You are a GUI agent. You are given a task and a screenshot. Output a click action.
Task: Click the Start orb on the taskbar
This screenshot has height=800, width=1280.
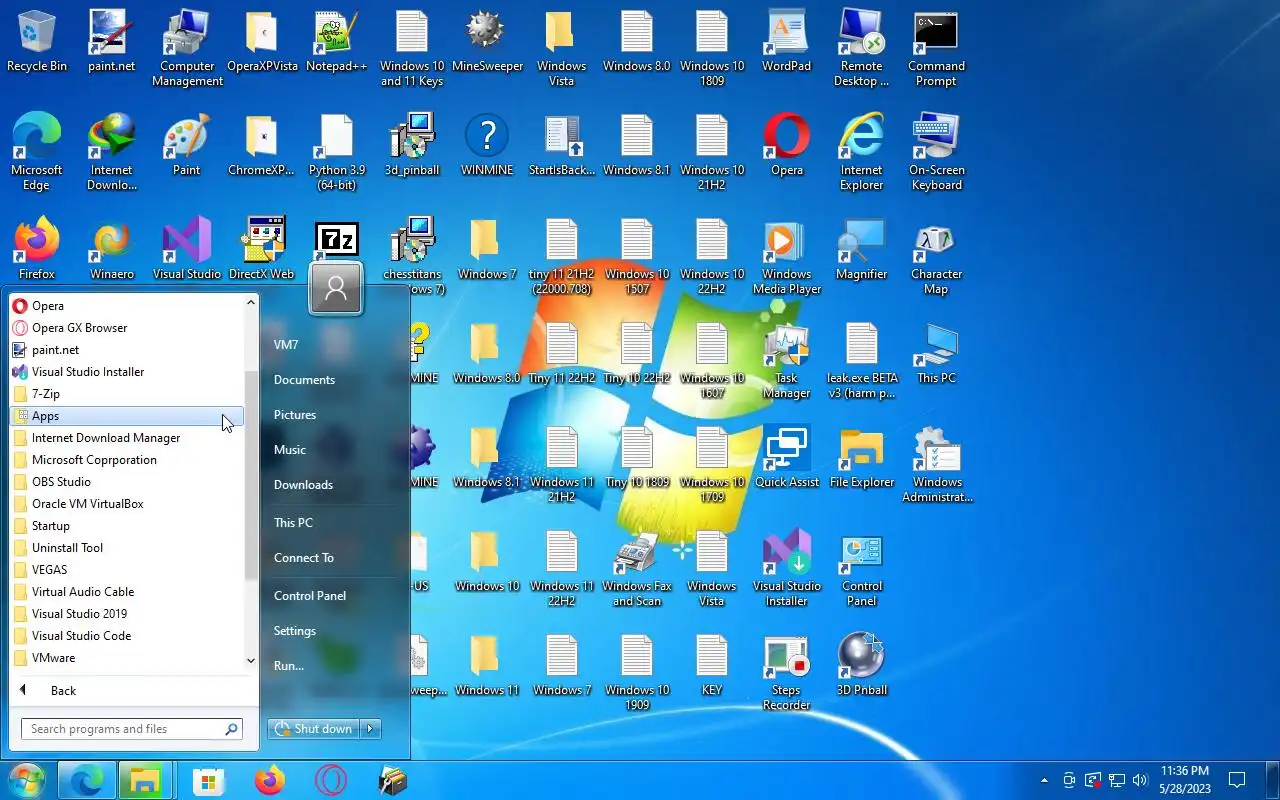pos(27,780)
